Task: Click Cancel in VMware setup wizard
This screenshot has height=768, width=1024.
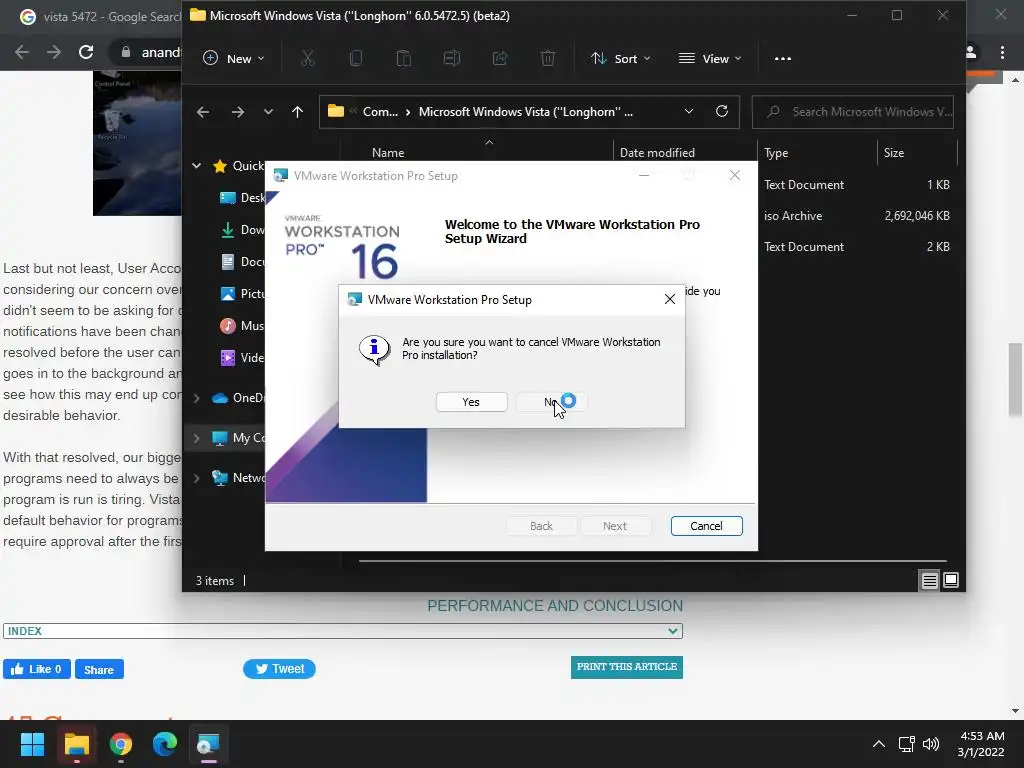Action: (706, 526)
